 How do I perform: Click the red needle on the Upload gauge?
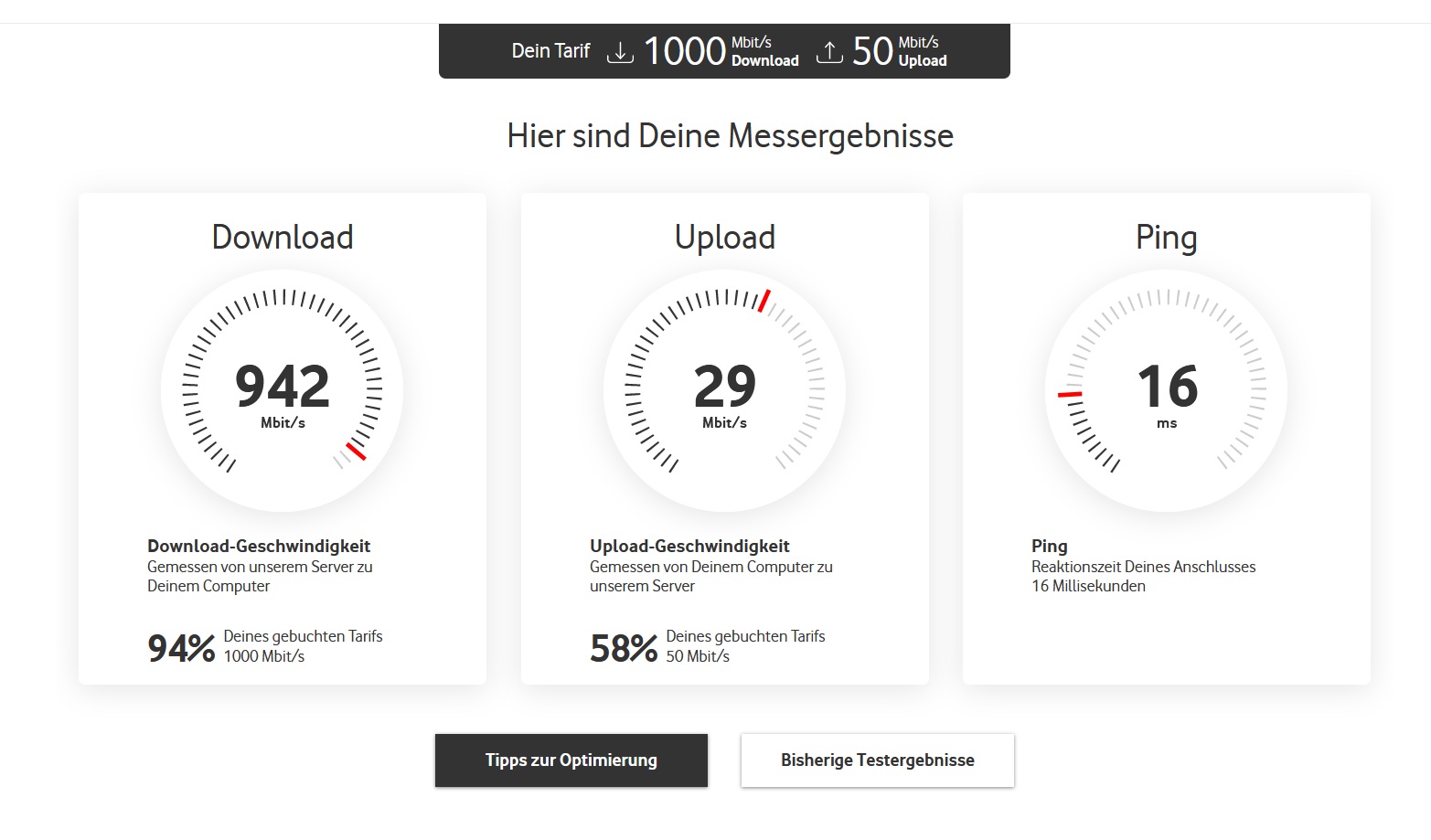pyautogui.click(x=763, y=302)
